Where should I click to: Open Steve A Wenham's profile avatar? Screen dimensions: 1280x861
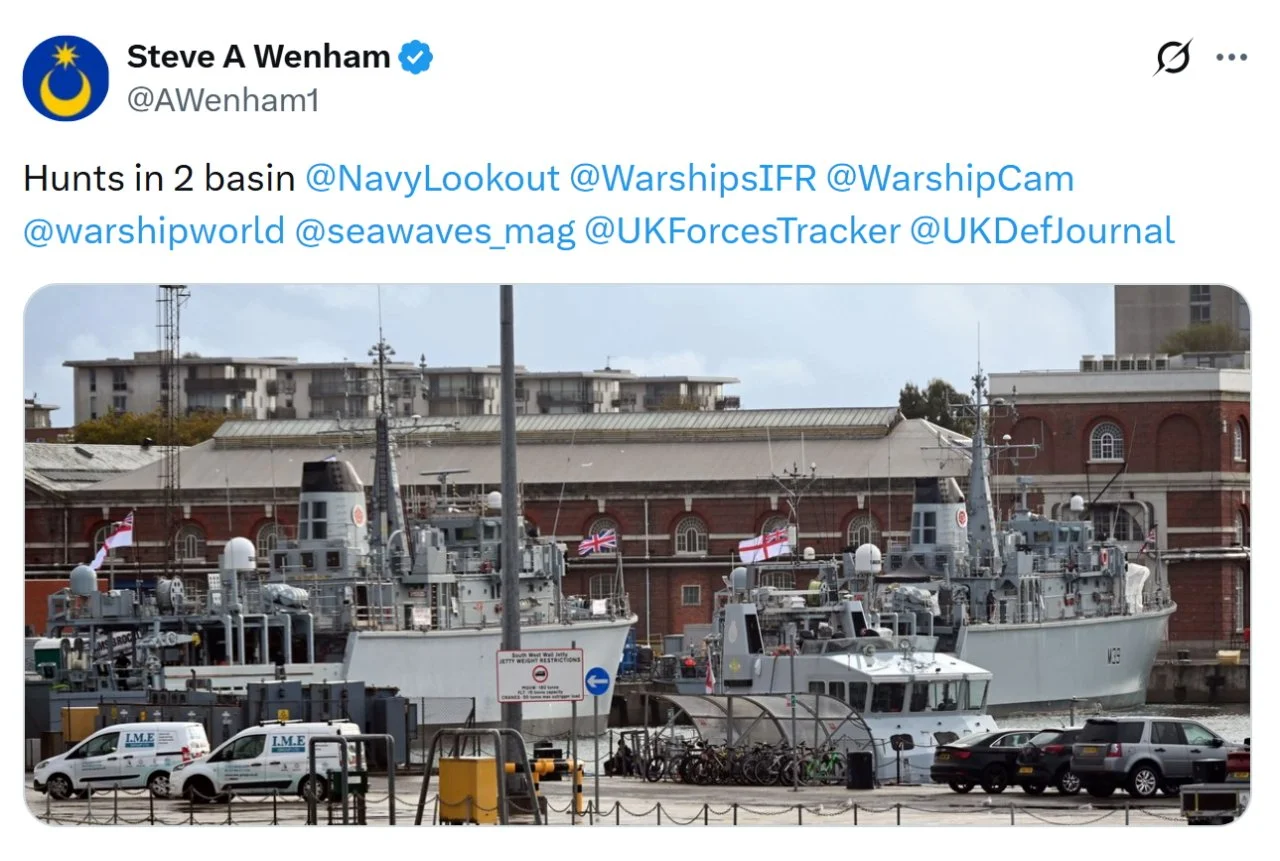pyautogui.click(x=66, y=78)
